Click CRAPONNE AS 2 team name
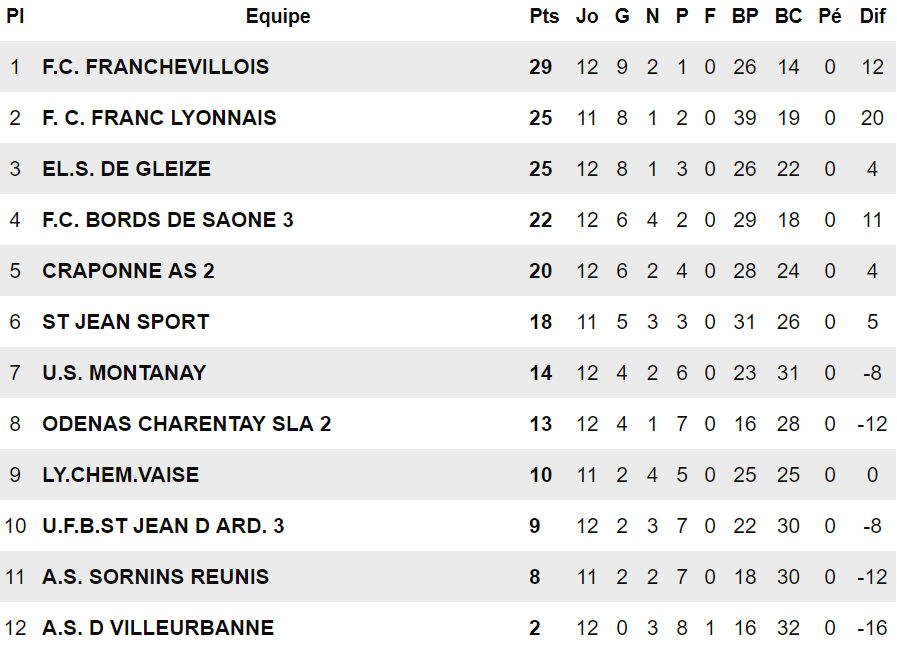The image size is (897, 655). pos(128,271)
